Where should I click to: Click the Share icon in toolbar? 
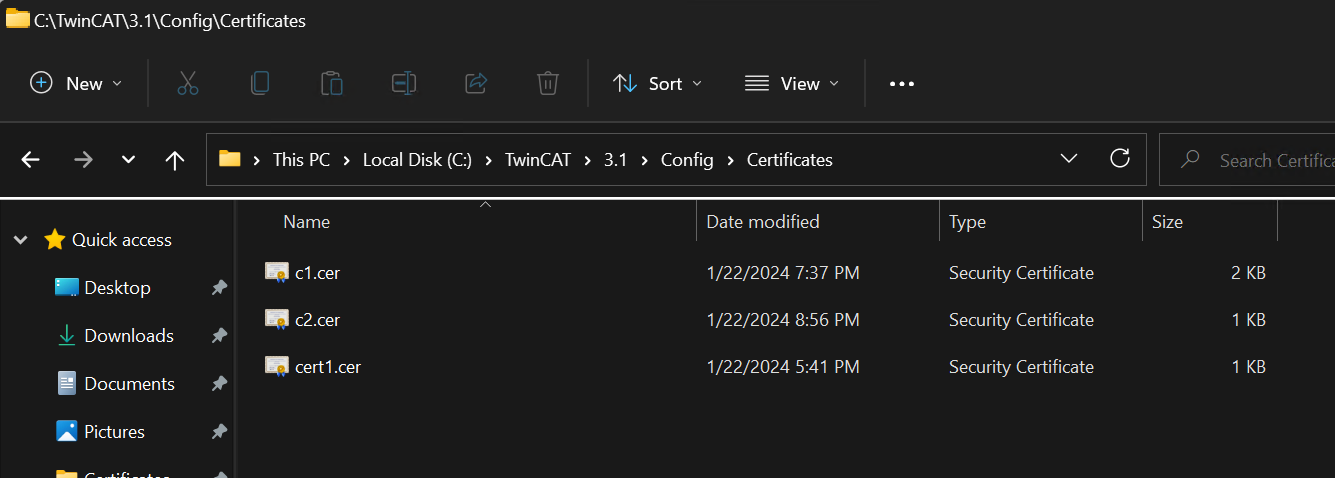[x=476, y=83]
